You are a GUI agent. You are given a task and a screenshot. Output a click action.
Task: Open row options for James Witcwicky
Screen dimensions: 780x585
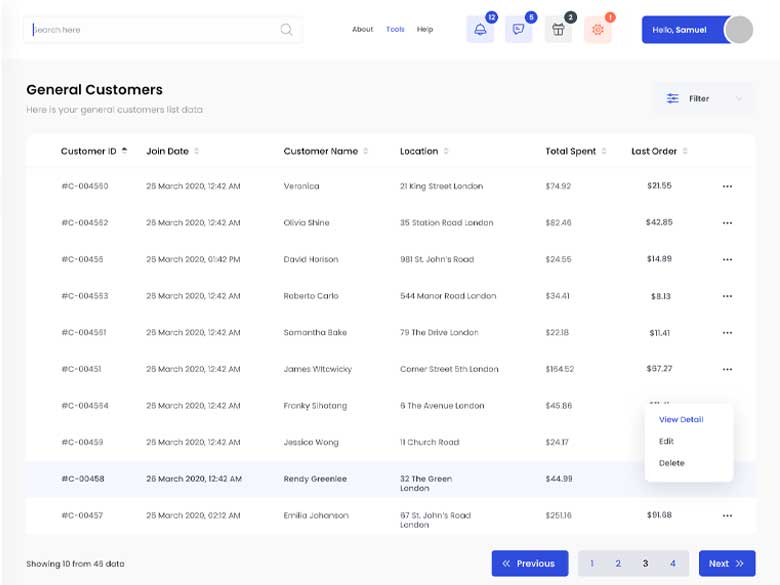[x=727, y=369]
